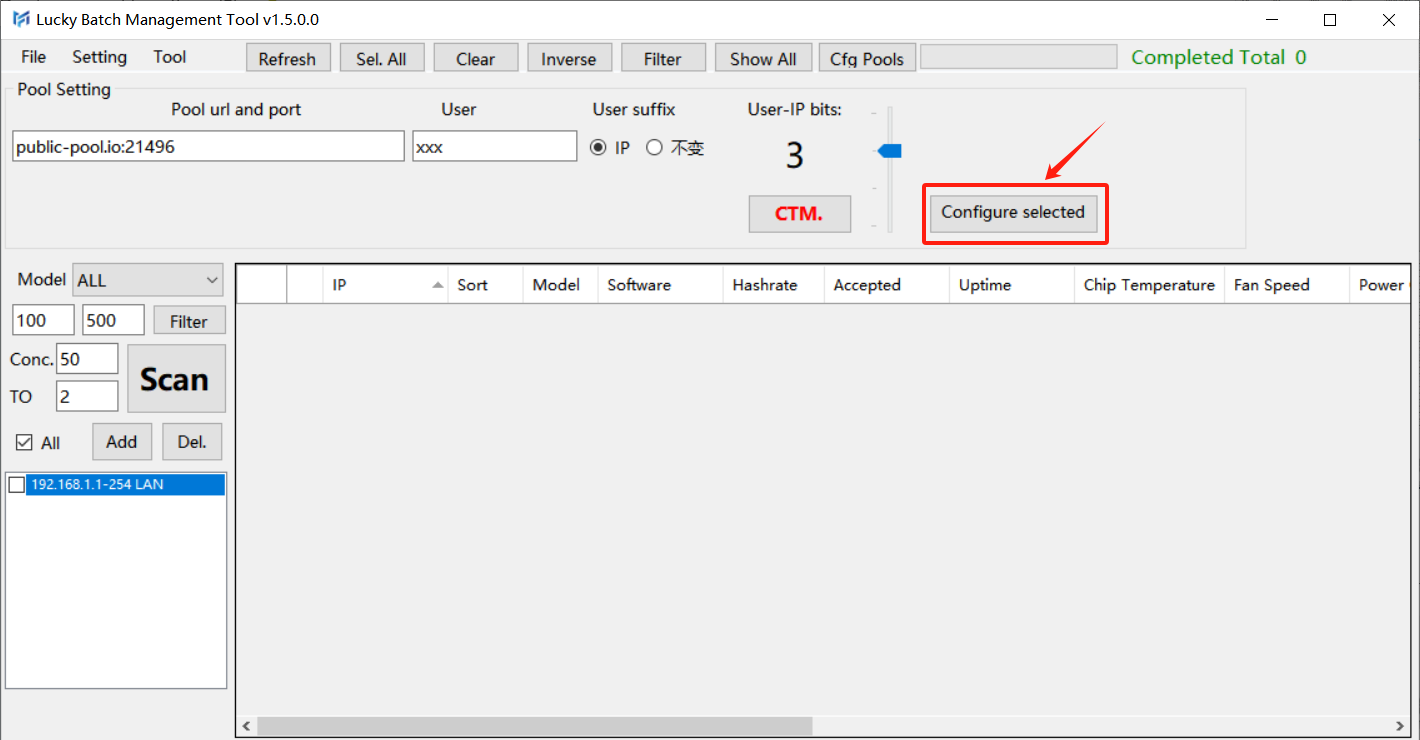Click the Lucky Batch Management app icon
Viewport: 1420px width, 740px height.
[x=20, y=20]
